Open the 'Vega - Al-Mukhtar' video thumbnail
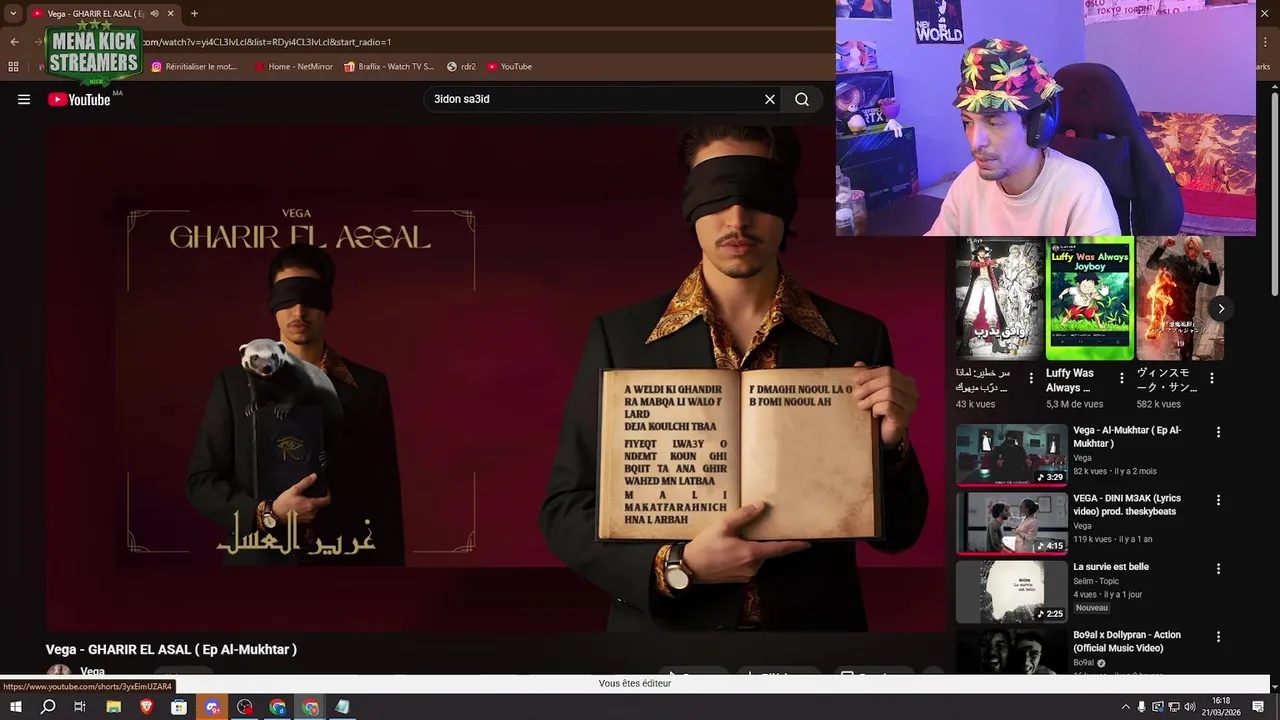Viewport: 1280px width, 720px height. (x=1012, y=455)
